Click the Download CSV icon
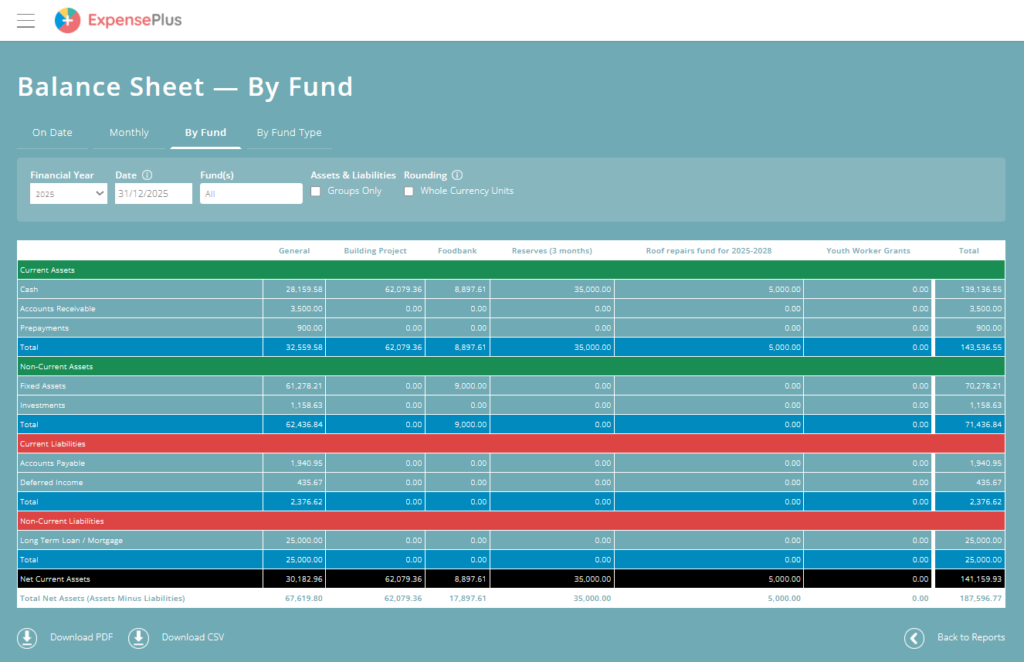 click(139, 638)
